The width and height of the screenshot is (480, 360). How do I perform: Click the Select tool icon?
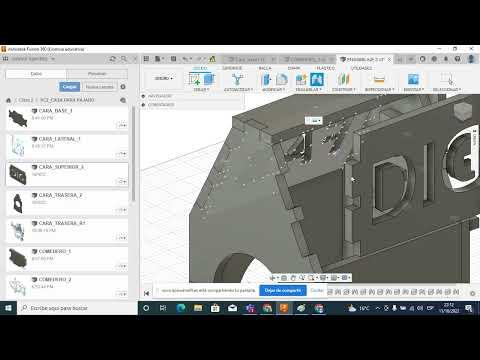coord(447,79)
